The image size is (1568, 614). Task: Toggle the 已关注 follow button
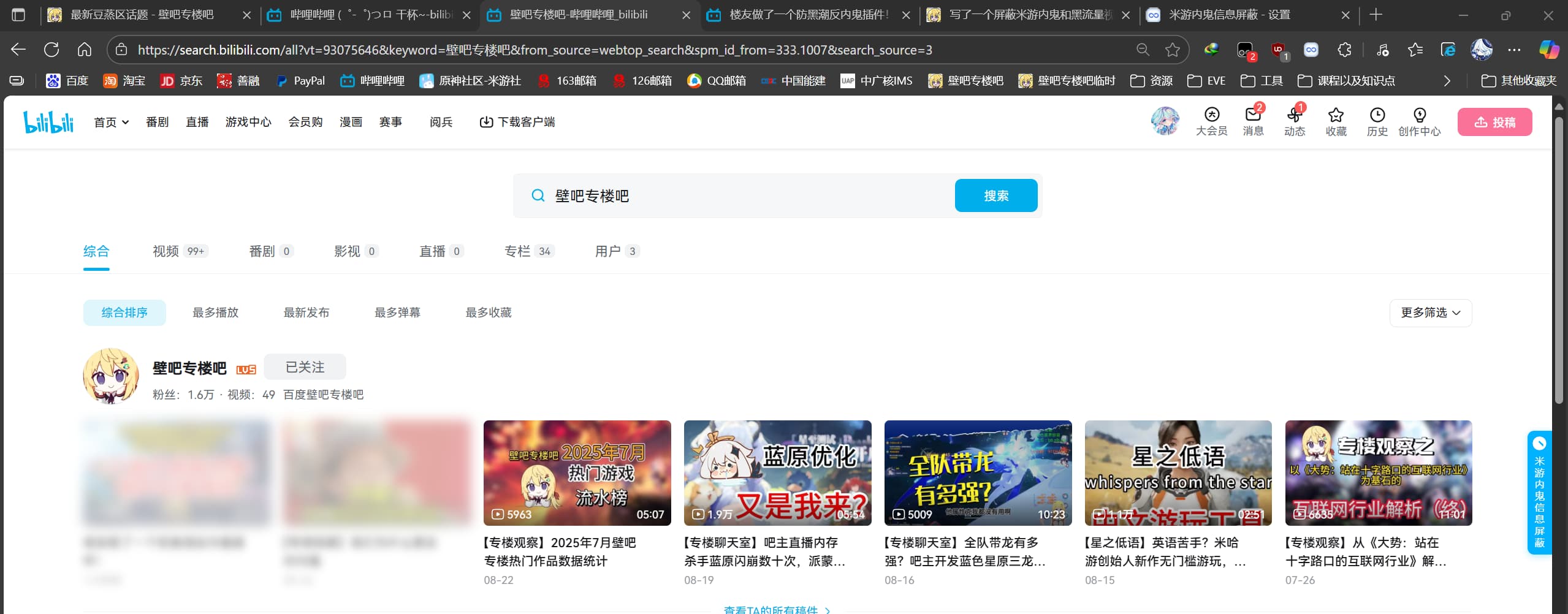305,367
